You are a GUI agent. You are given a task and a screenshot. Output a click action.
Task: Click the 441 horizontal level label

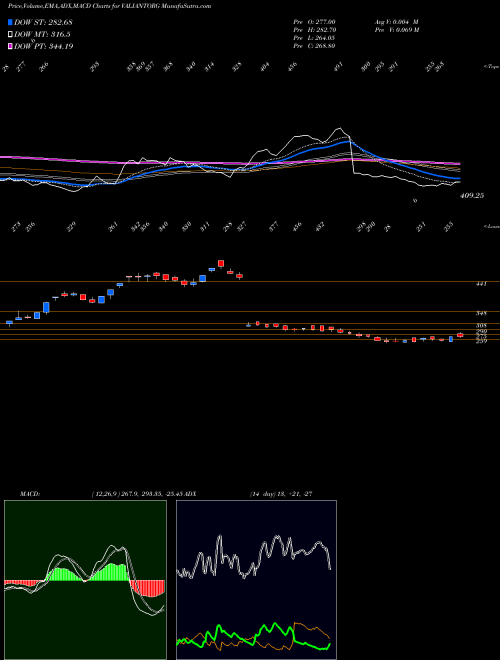[481, 284]
